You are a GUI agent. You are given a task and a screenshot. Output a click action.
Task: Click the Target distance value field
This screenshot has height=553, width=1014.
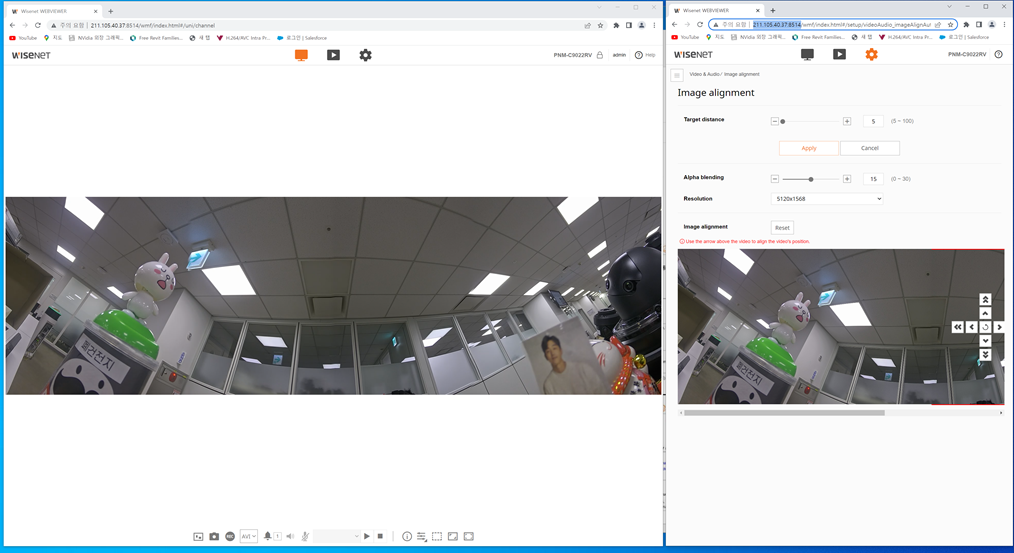[873, 121]
